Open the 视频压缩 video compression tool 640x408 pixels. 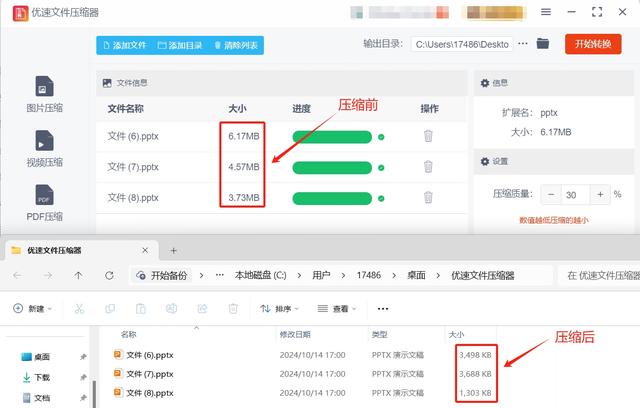[x=44, y=149]
